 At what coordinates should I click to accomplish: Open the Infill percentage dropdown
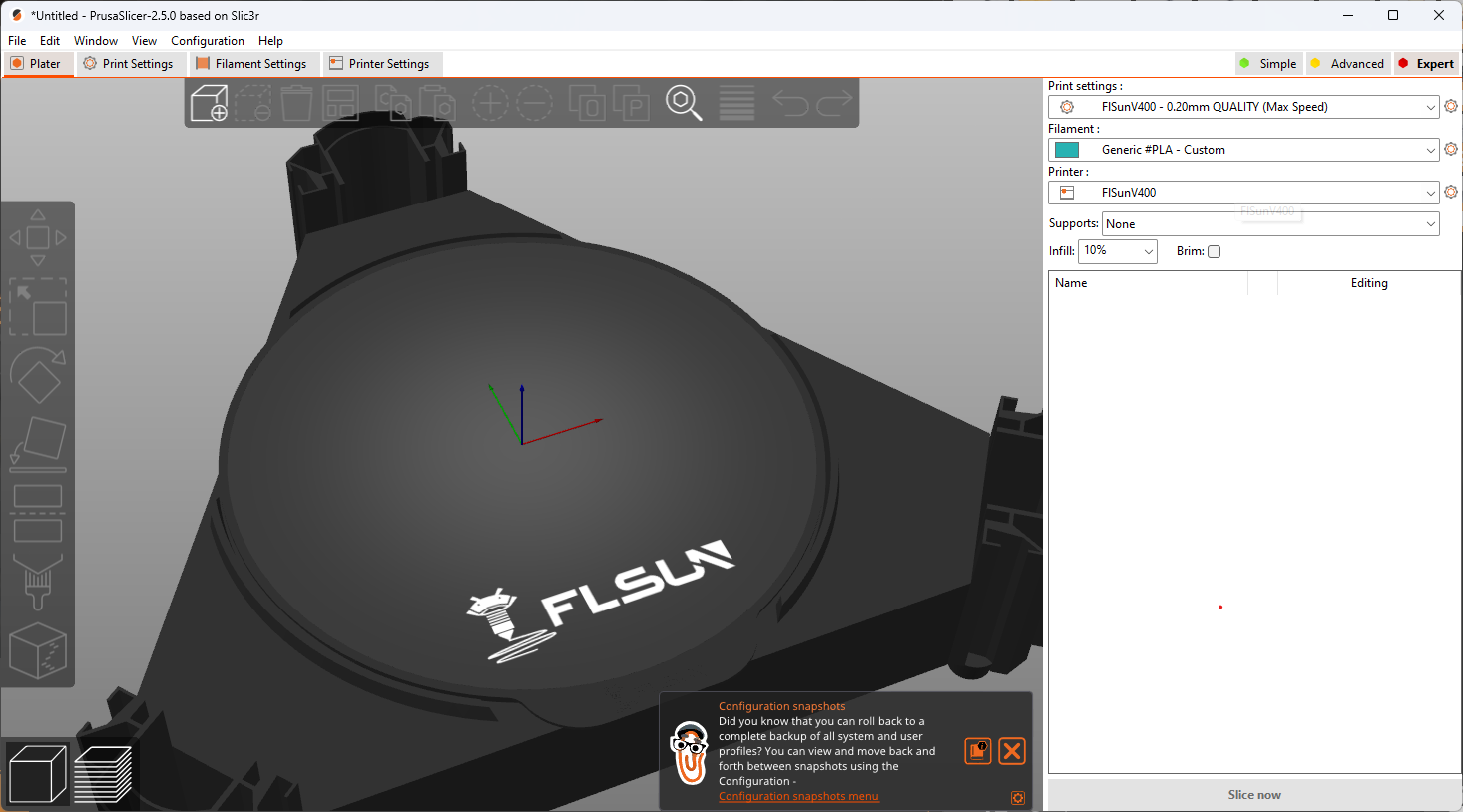pyautogui.click(x=1118, y=251)
